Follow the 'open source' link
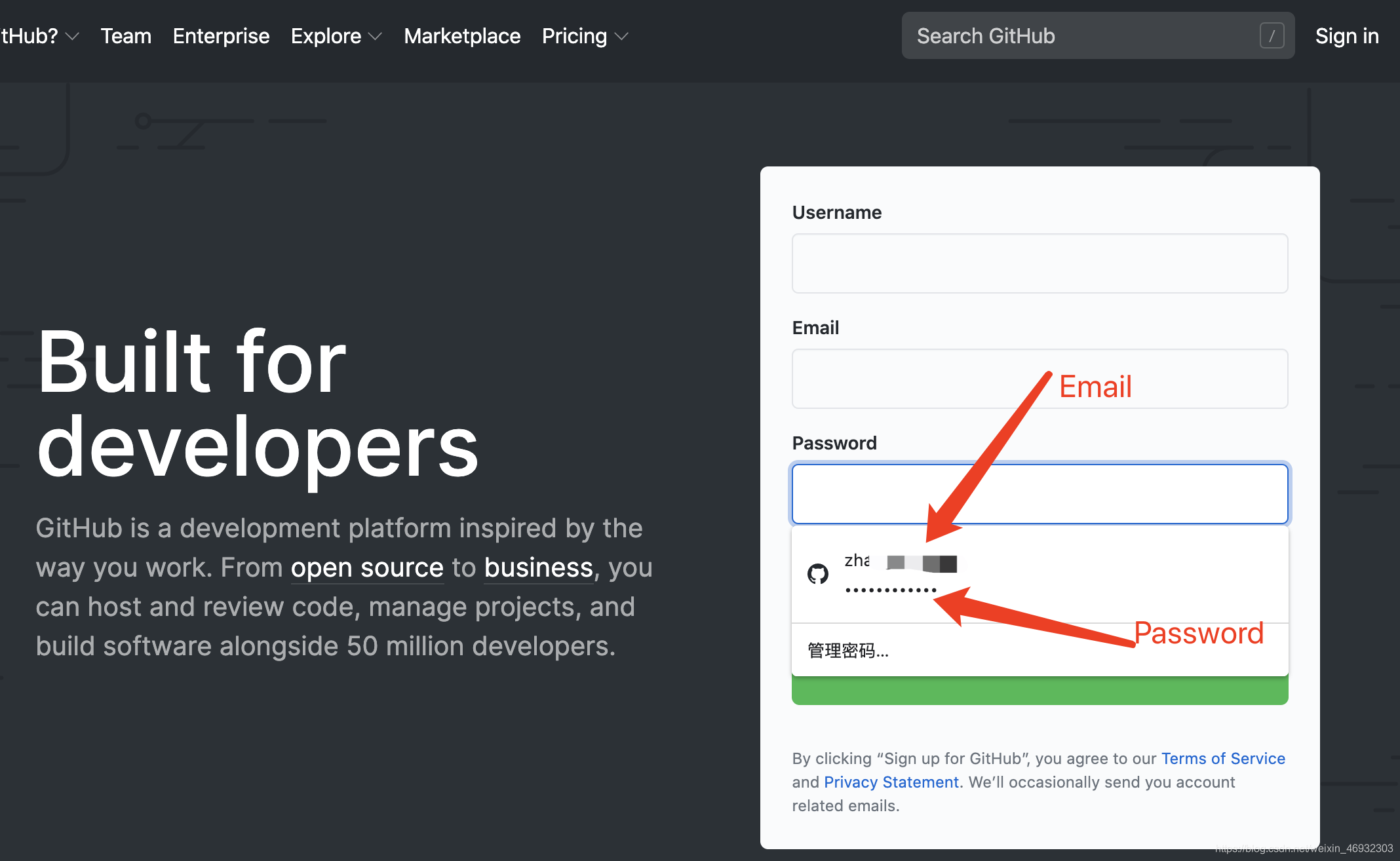 tap(367, 567)
